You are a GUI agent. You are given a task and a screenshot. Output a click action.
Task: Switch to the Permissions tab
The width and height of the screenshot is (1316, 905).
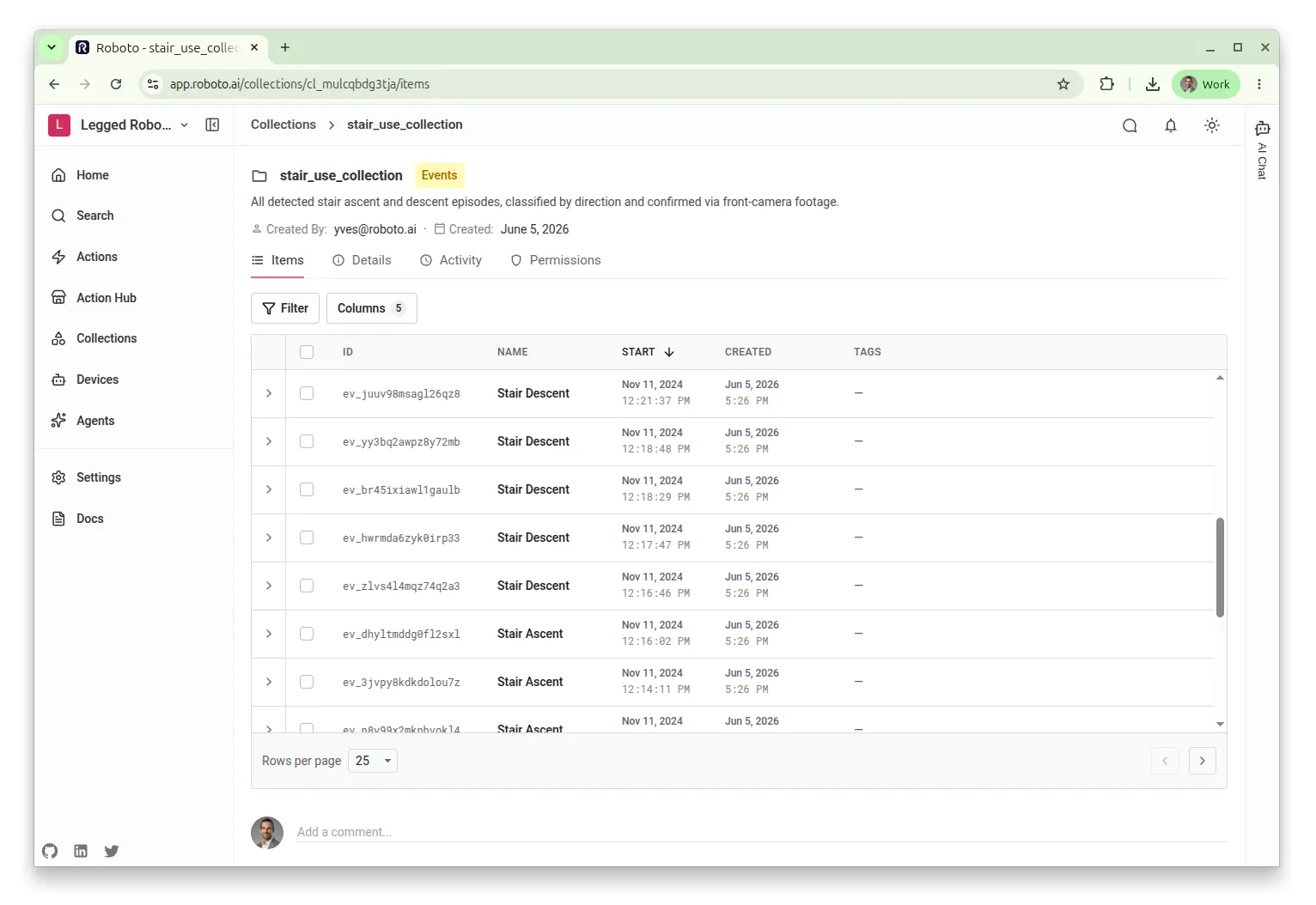click(556, 260)
